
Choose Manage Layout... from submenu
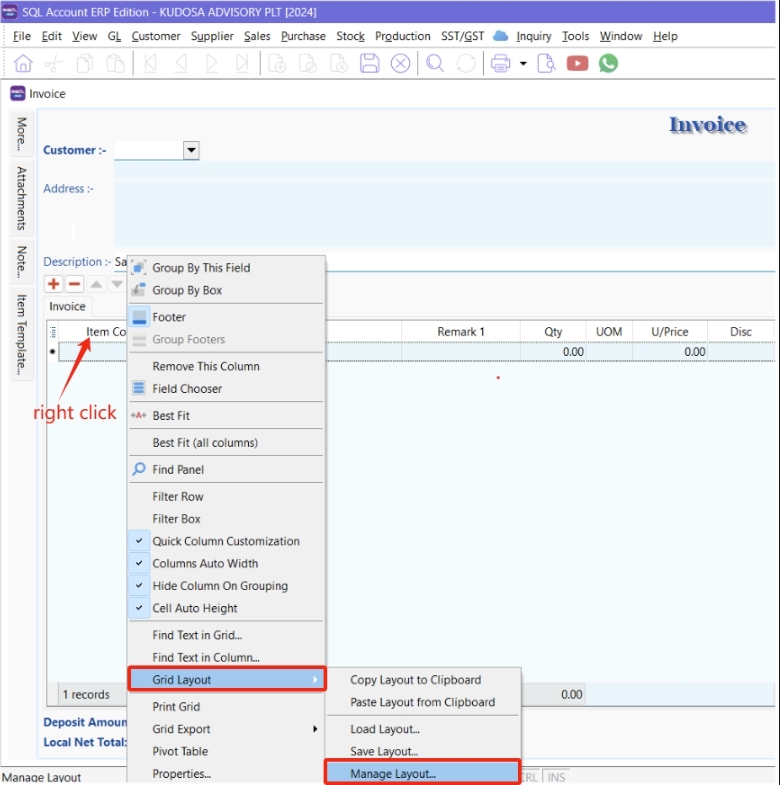pyautogui.click(x=393, y=773)
